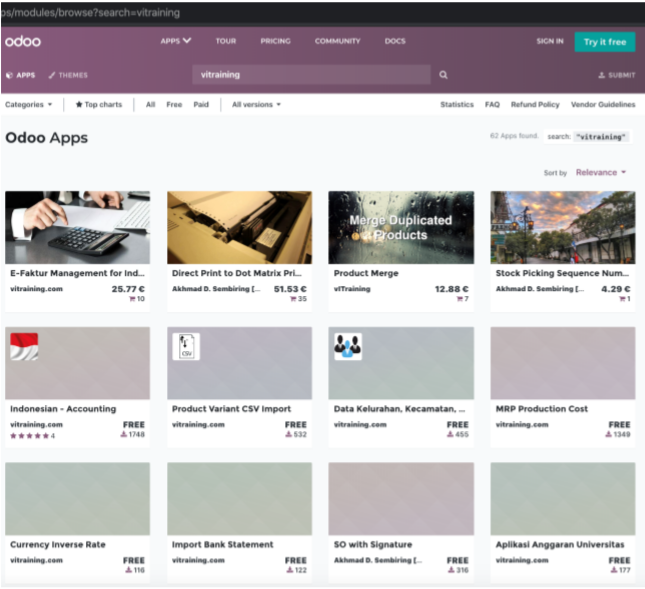Open the E-Faktur Management calculator thumbnail

77,227
